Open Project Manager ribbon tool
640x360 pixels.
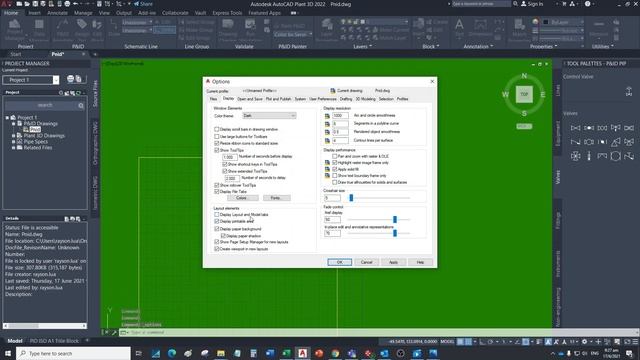(14, 29)
